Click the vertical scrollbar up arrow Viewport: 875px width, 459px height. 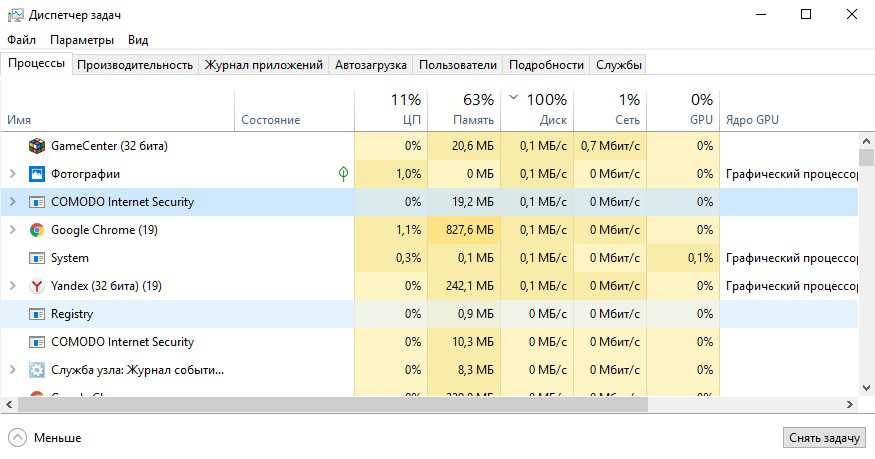pyautogui.click(x=866, y=141)
